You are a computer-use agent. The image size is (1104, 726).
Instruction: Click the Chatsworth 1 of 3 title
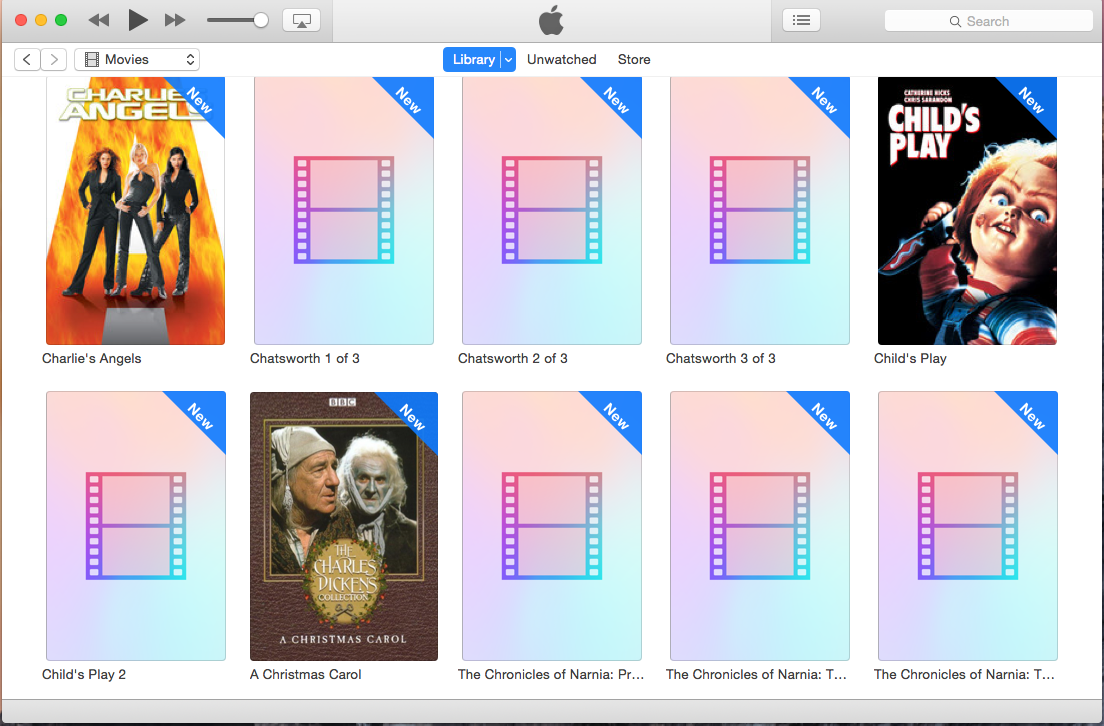pyautogui.click(x=305, y=358)
